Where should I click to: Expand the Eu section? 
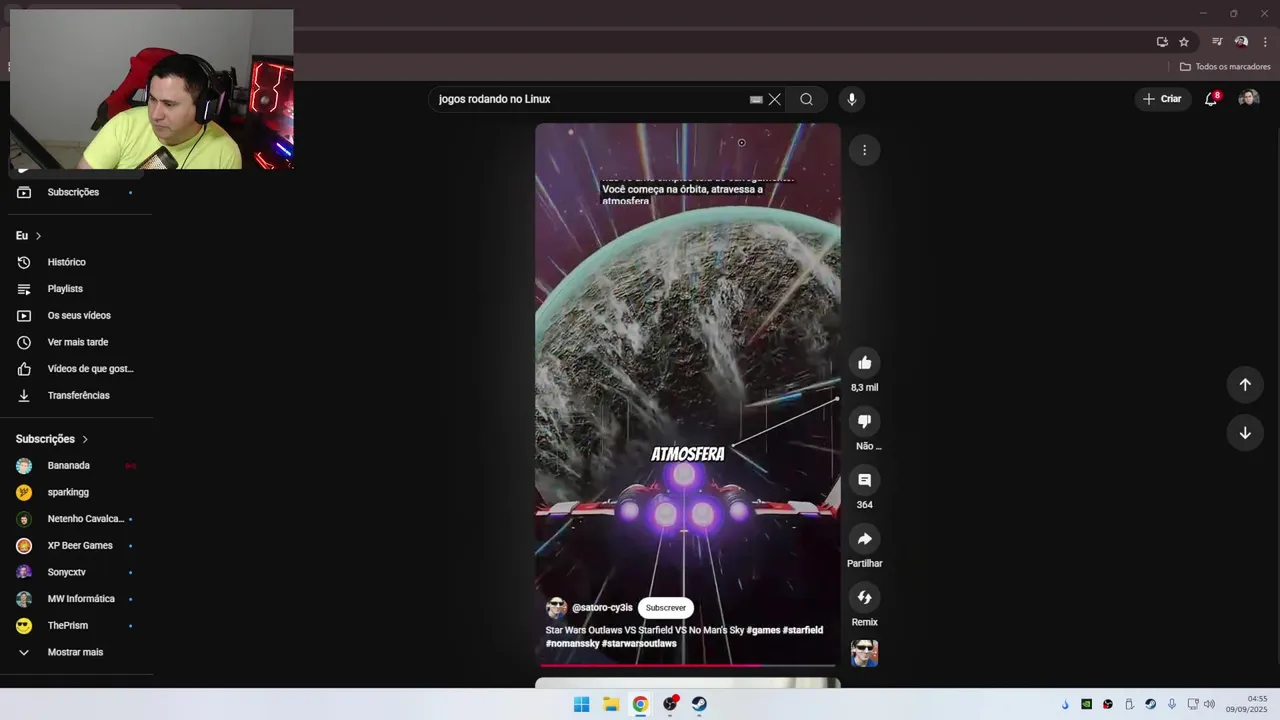pos(29,236)
